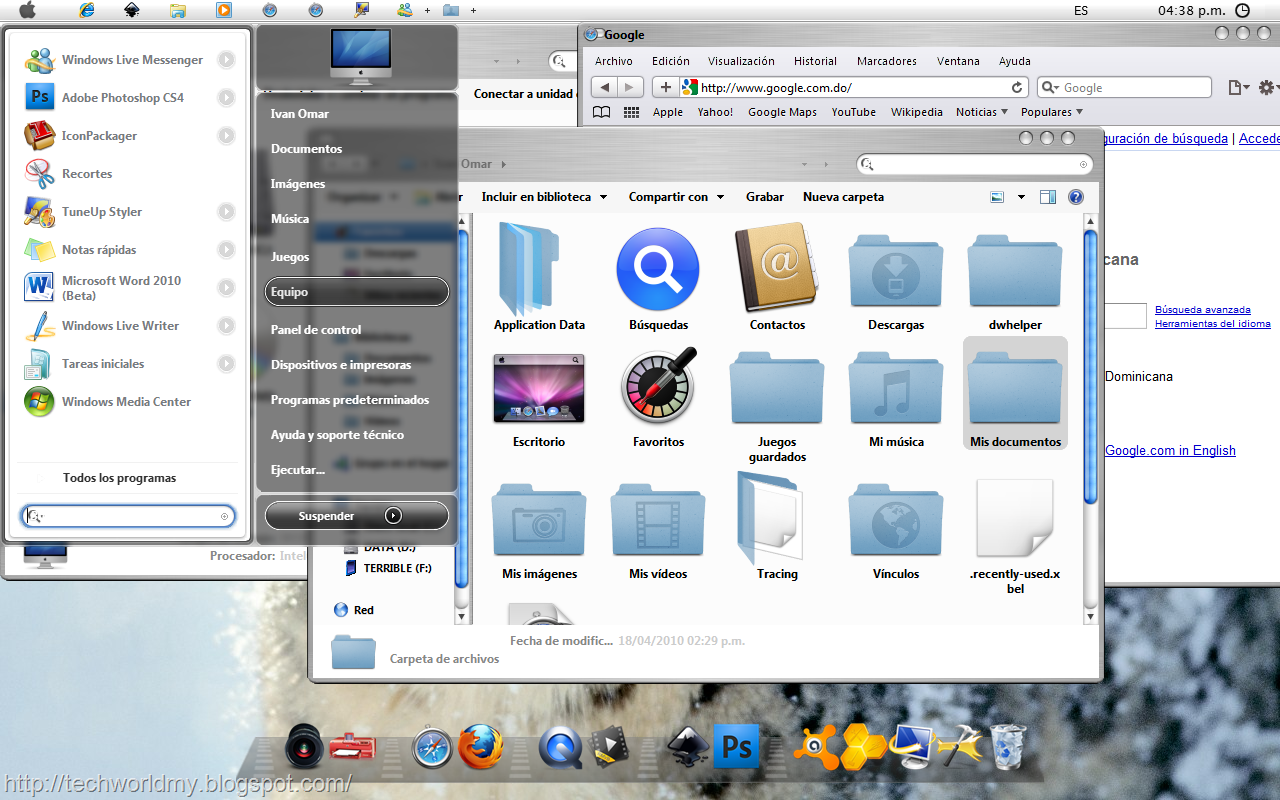Open Safari Ayuda menu
This screenshot has width=1280, height=800.
pos(1015,61)
